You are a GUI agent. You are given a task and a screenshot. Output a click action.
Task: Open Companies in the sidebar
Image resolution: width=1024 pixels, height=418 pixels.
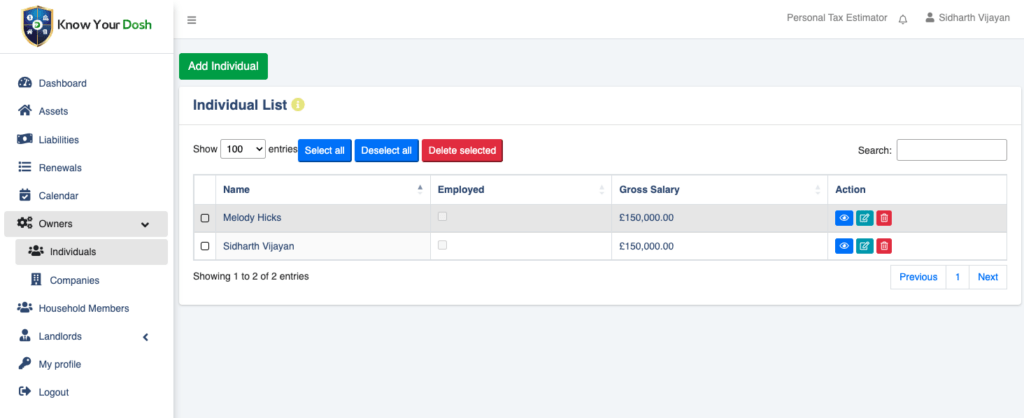click(74, 280)
